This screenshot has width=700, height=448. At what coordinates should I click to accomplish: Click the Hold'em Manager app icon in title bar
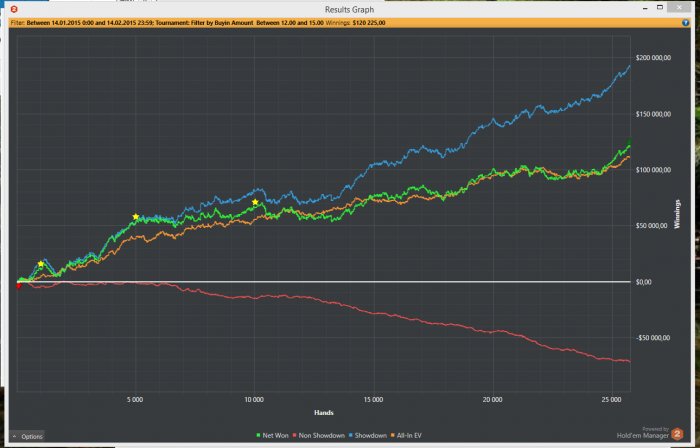tap(14, 9)
